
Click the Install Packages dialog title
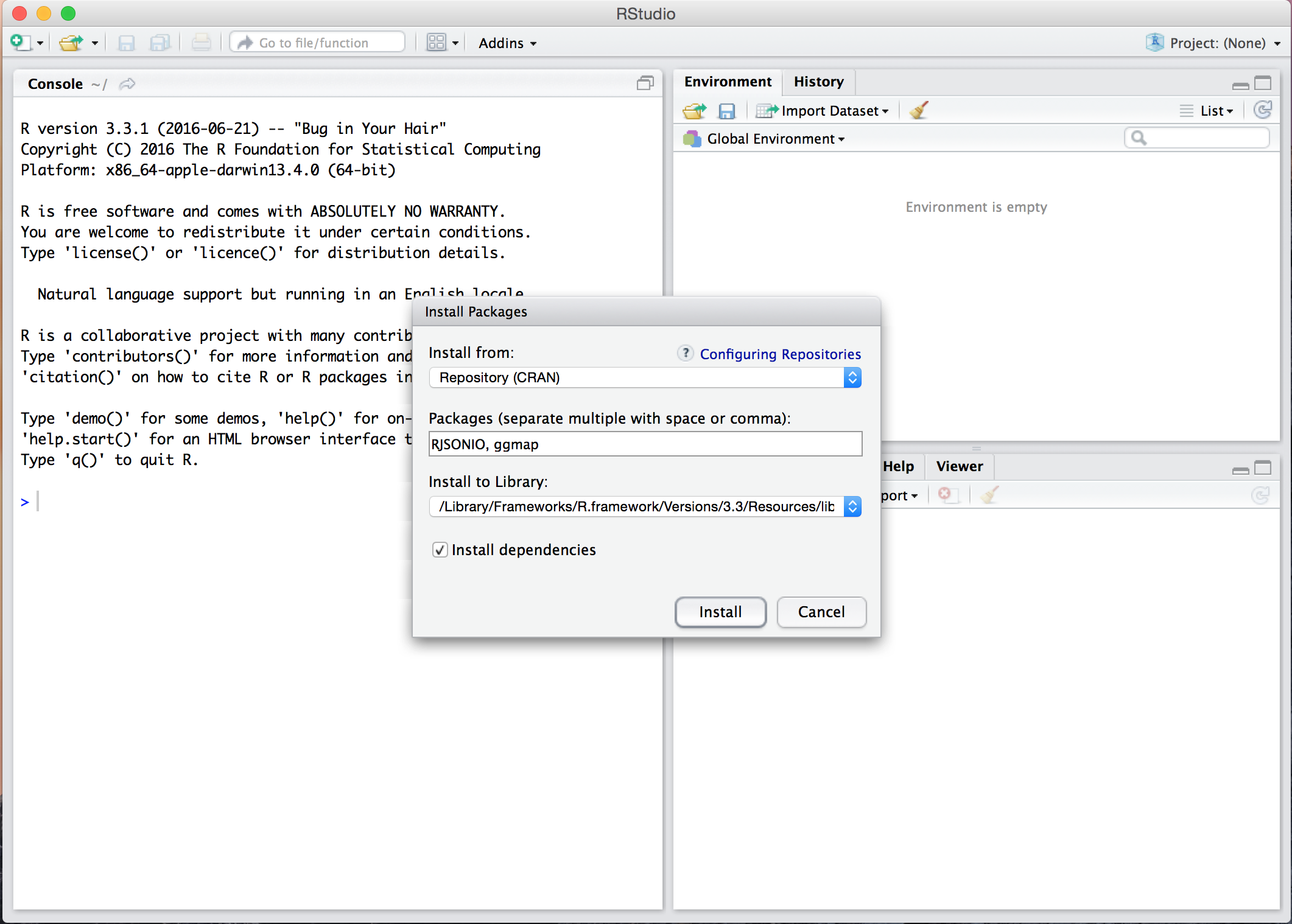click(x=476, y=312)
